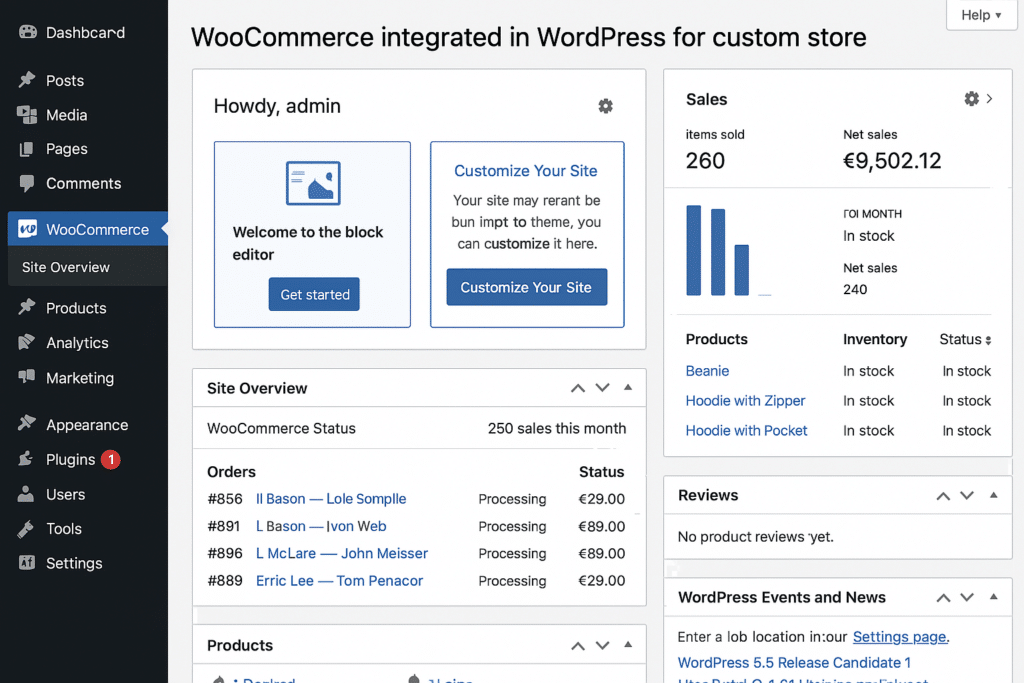This screenshot has width=1024, height=683.
Task: Click the 250 sales this month text
Action: 557,428
